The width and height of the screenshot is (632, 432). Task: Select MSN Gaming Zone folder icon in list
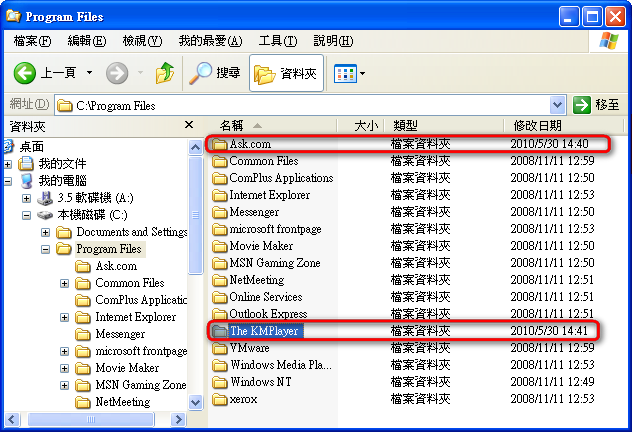[x=220, y=263]
